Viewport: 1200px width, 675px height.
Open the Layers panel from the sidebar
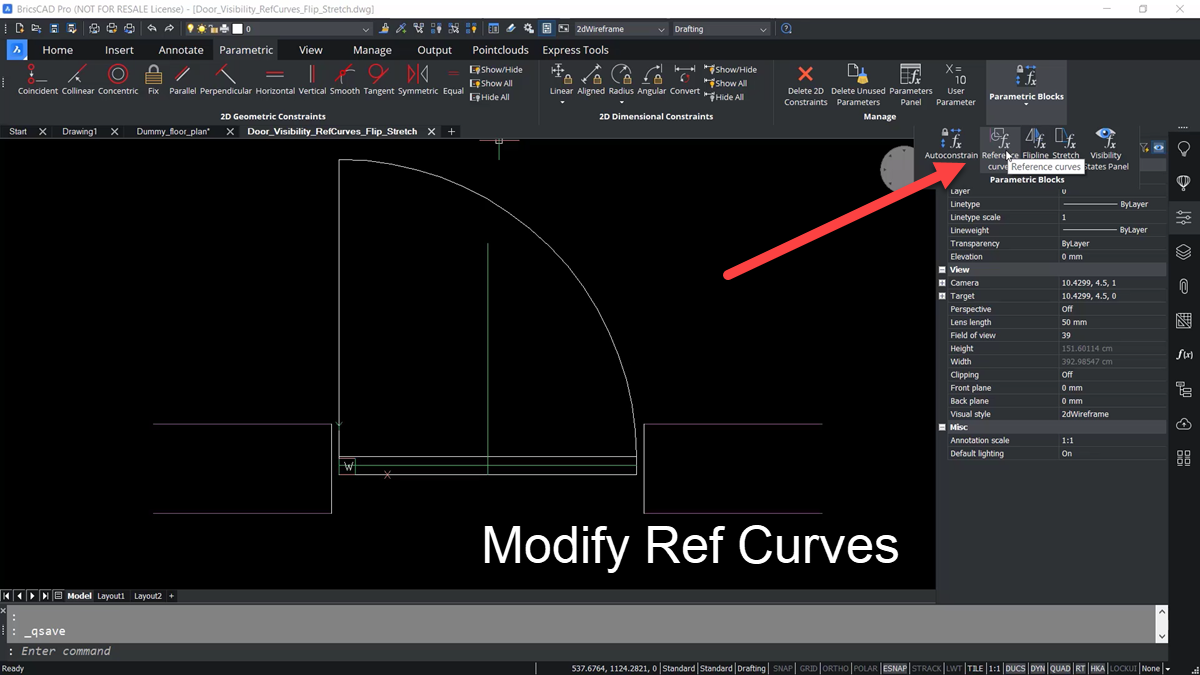point(1184,251)
